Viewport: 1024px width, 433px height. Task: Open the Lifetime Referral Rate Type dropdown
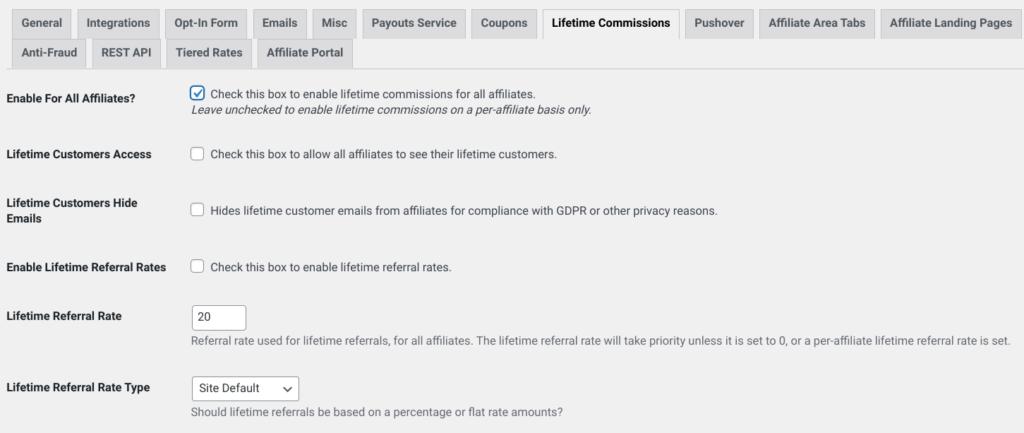[246, 388]
